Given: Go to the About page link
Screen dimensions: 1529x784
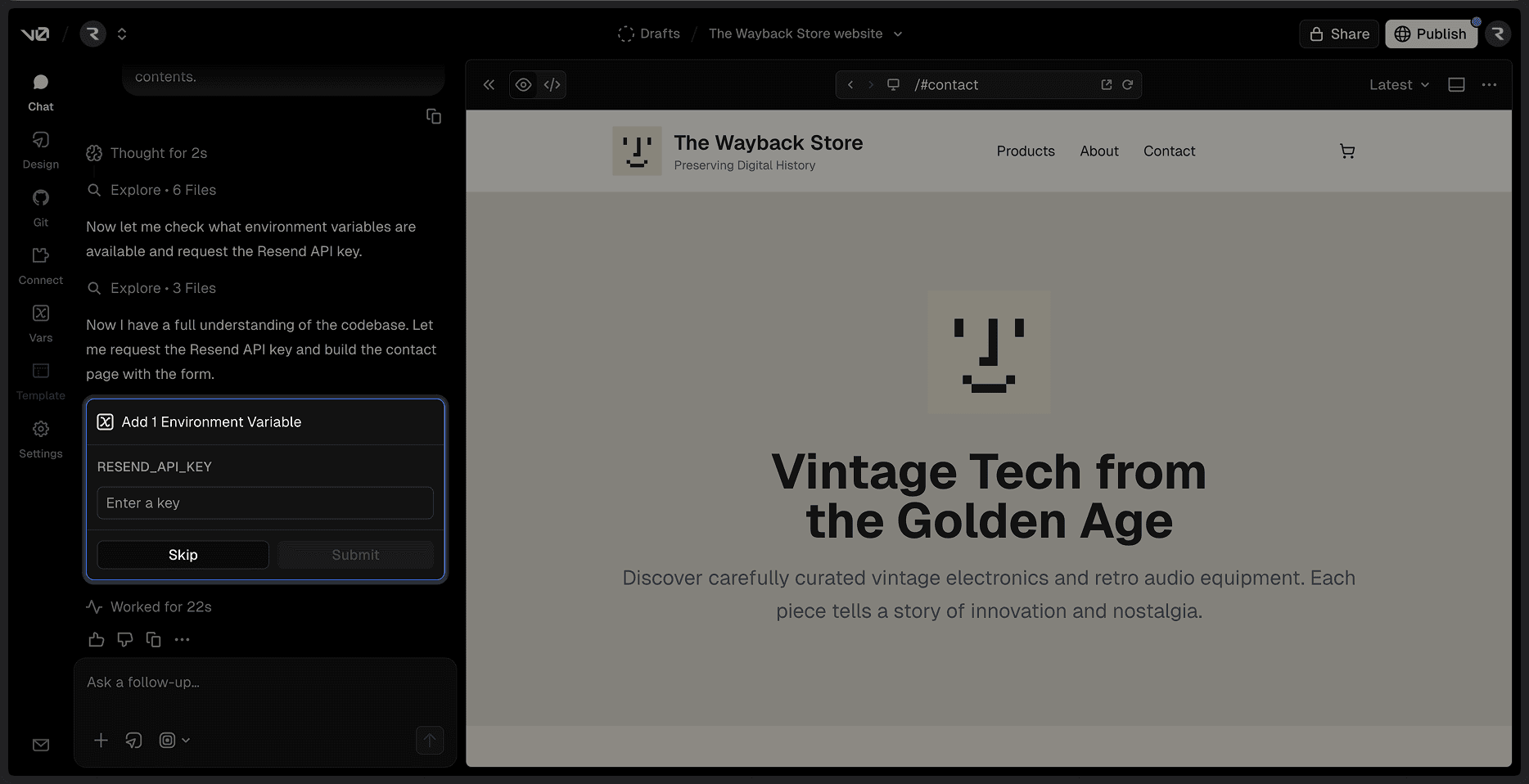Looking at the screenshot, I should [1098, 151].
